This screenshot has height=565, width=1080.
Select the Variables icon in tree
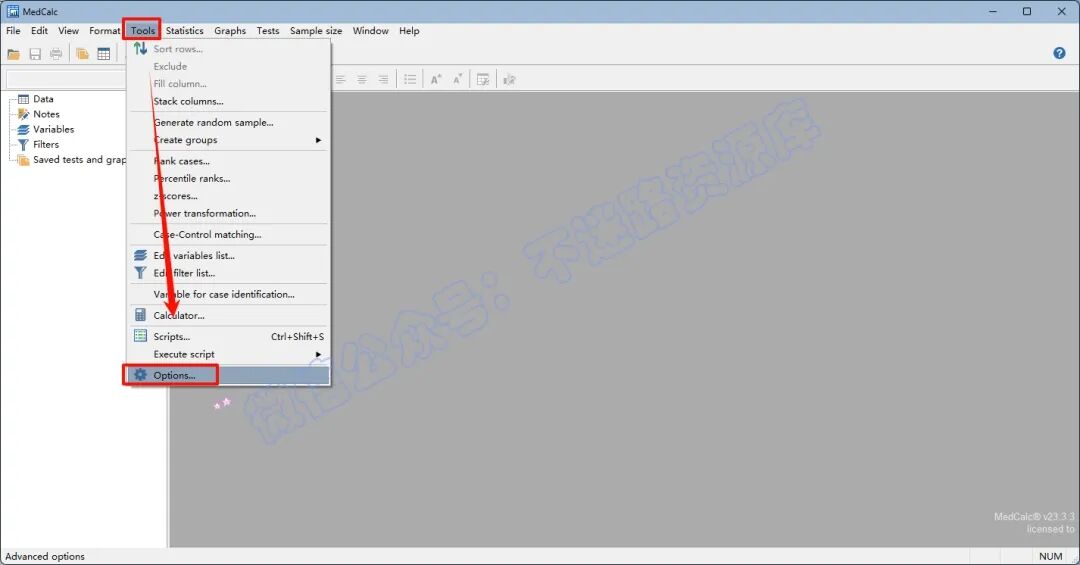(x=23, y=130)
